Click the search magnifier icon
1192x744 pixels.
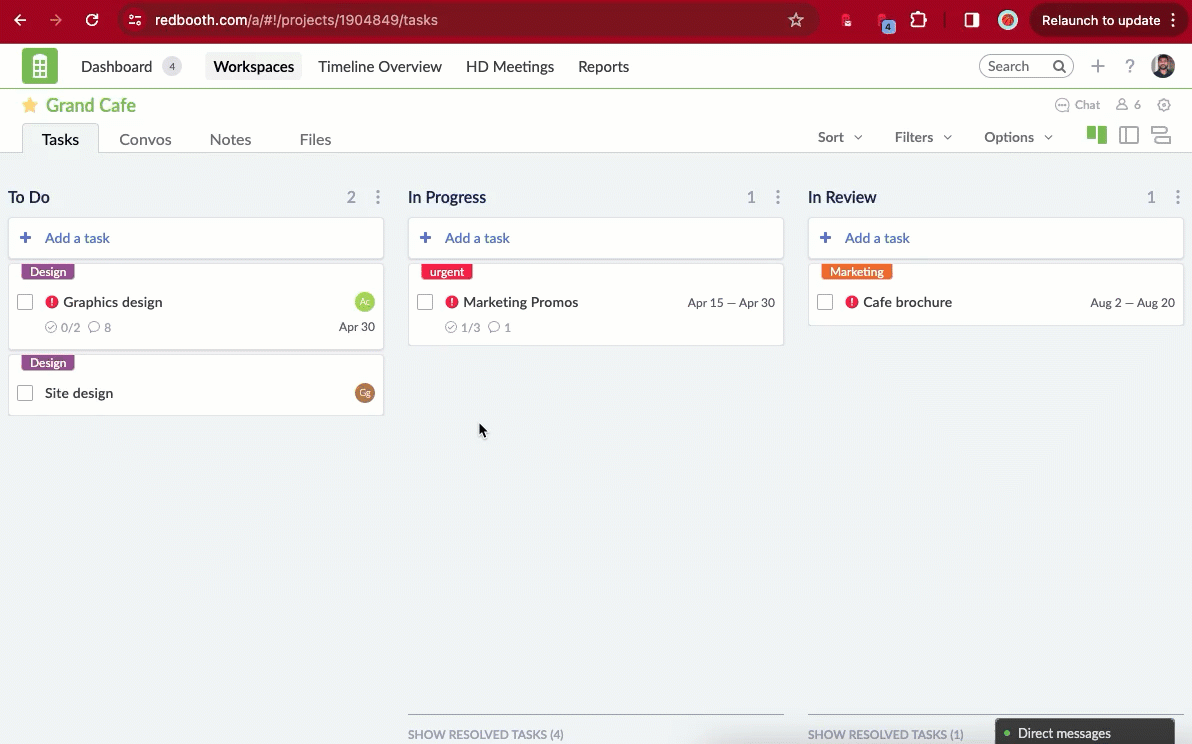click(x=1059, y=66)
